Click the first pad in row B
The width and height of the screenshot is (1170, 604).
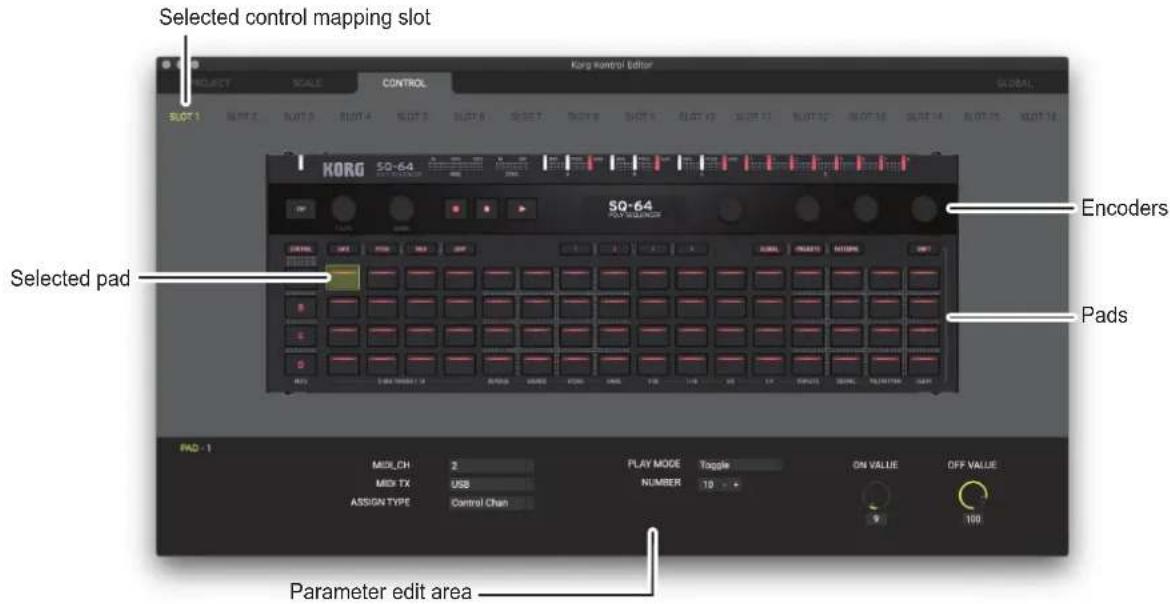(343, 307)
